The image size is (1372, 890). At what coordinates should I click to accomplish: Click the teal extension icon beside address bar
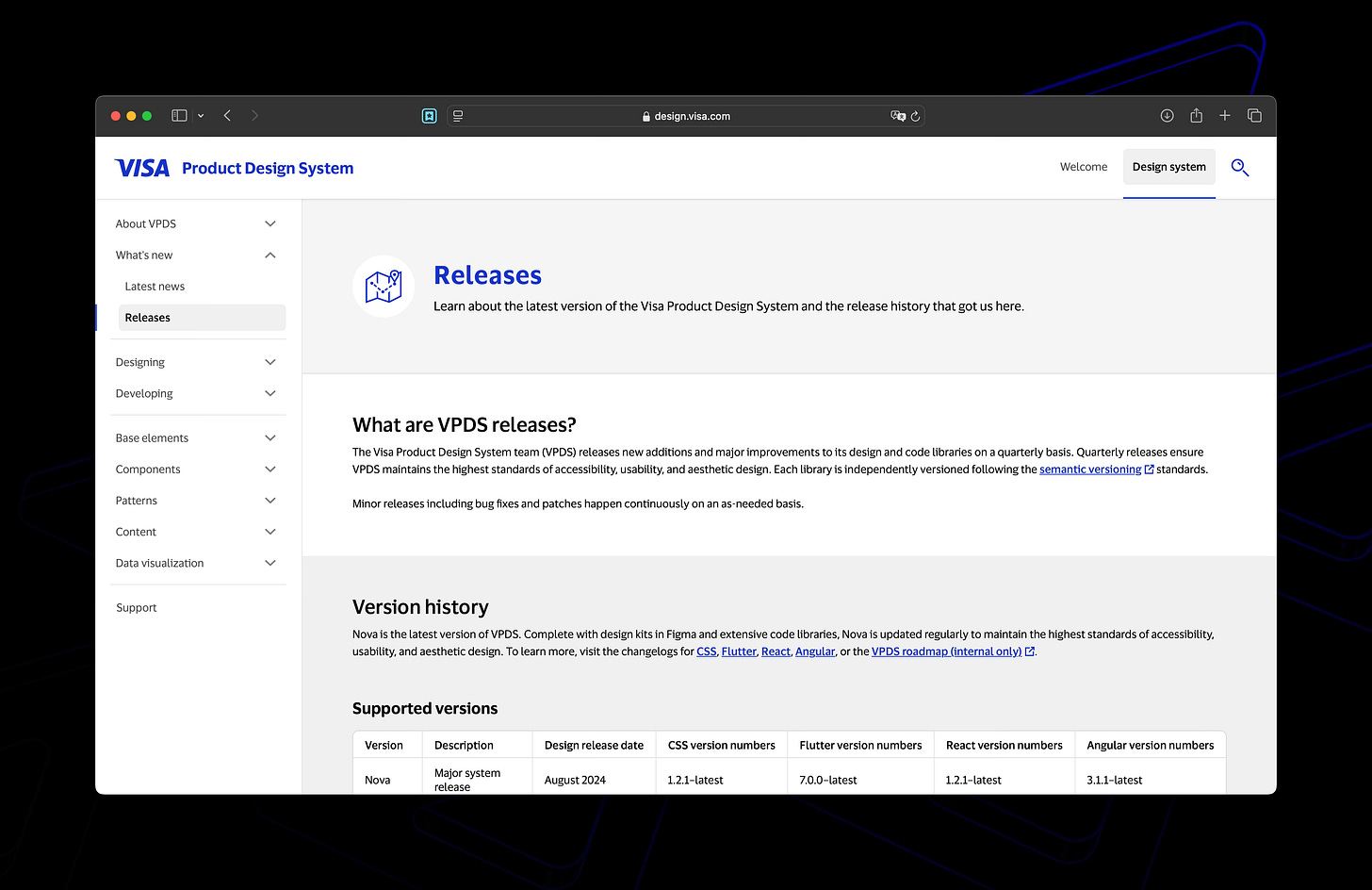pos(430,116)
